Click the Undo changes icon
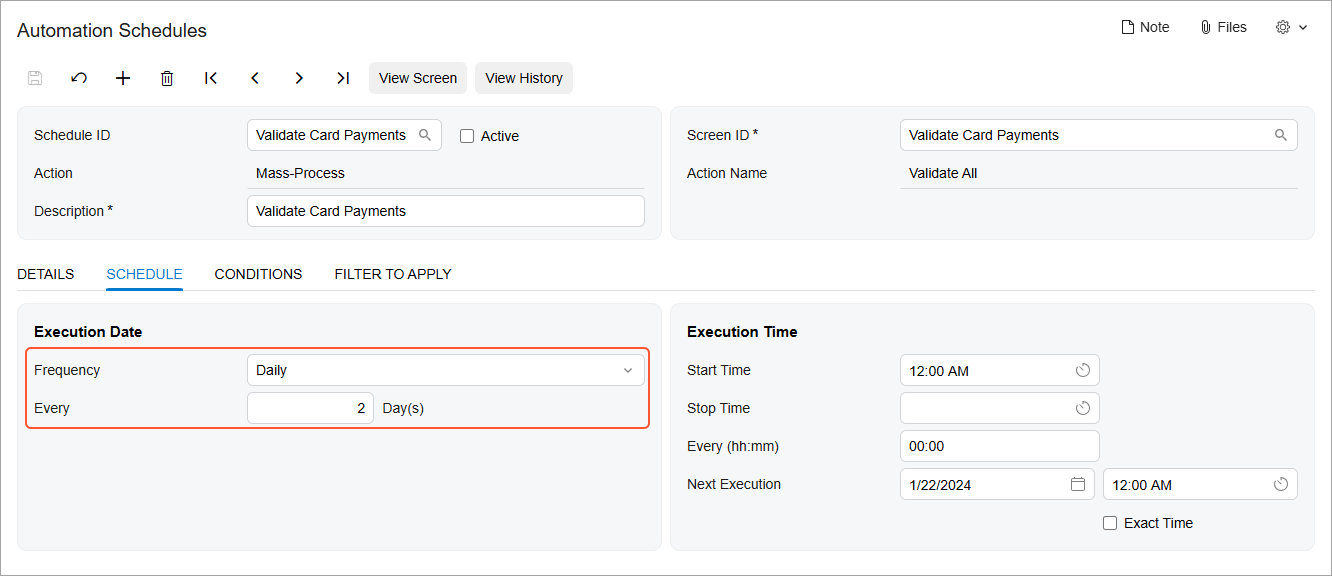 click(x=79, y=78)
